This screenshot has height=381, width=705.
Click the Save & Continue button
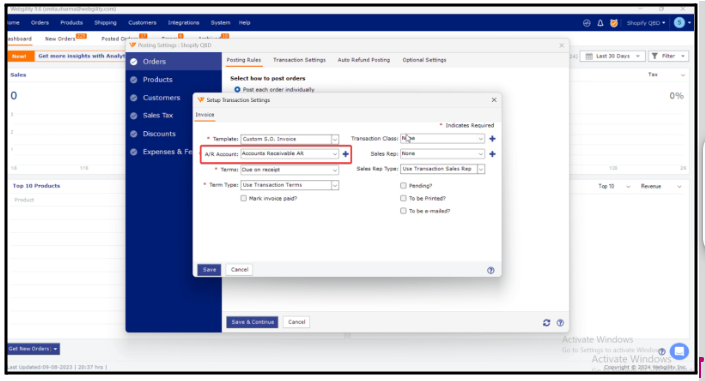point(252,322)
